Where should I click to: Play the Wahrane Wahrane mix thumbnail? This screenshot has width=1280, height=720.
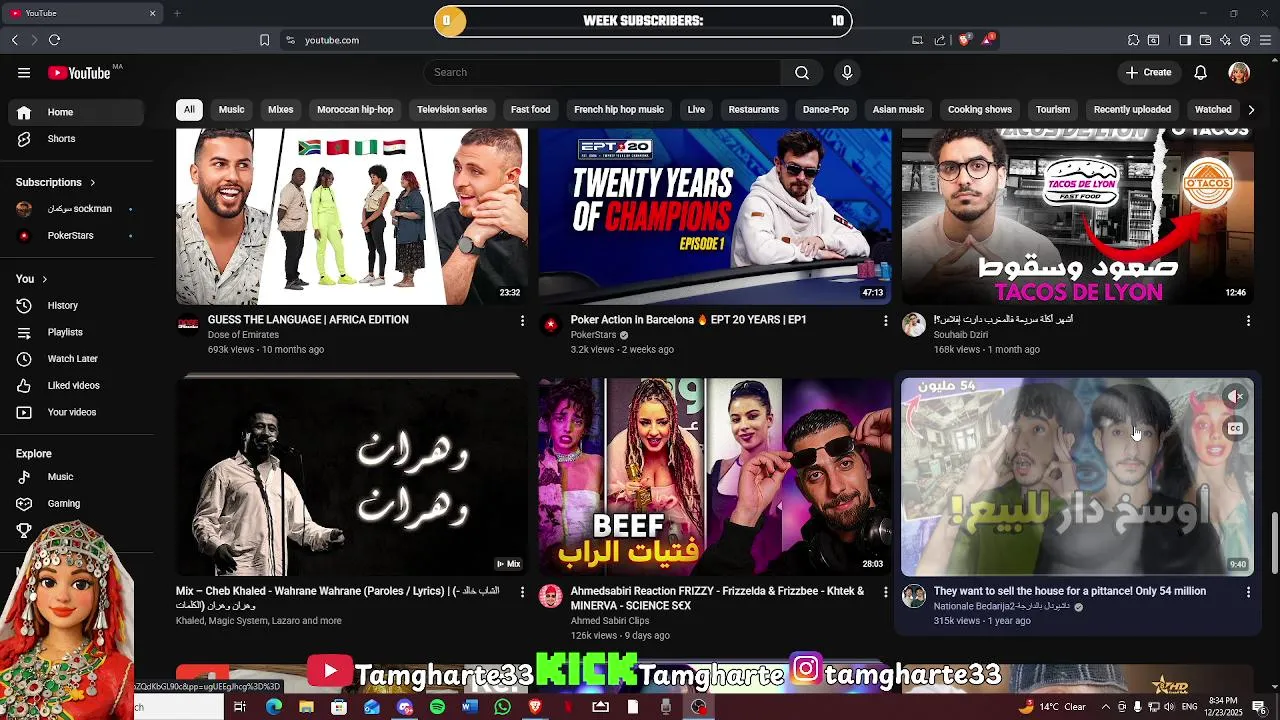pos(351,476)
